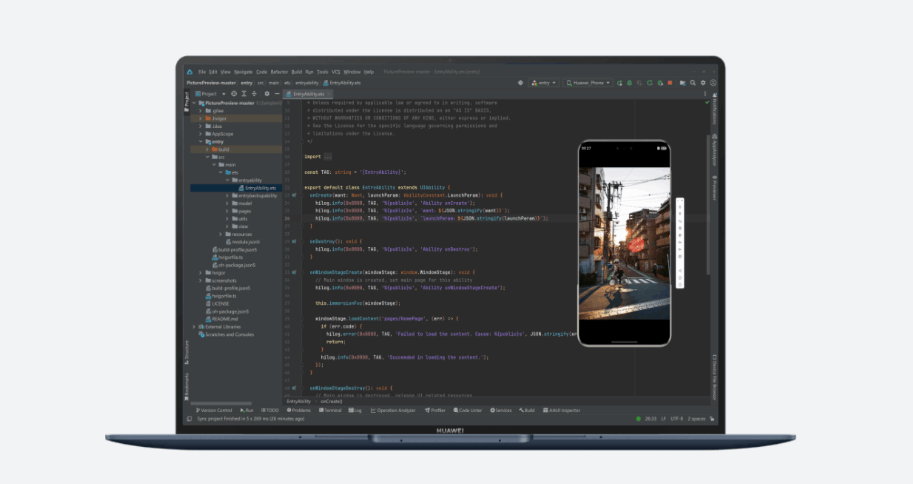The height and width of the screenshot is (484, 913).
Task: Collapse the PicturePreview-master root node
Action: (195, 103)
